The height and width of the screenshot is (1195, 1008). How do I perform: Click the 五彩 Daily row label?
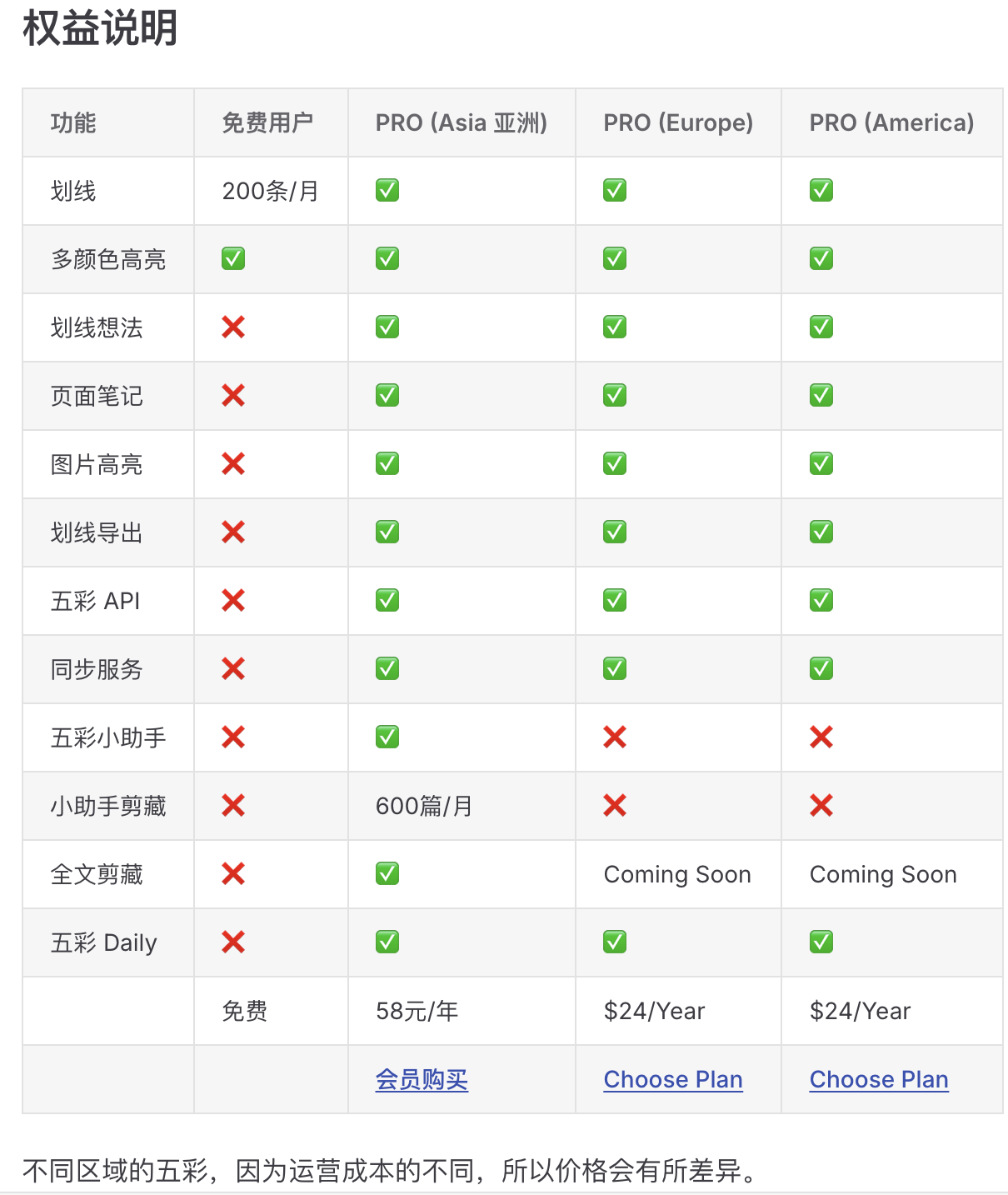[x=103, y=943]
